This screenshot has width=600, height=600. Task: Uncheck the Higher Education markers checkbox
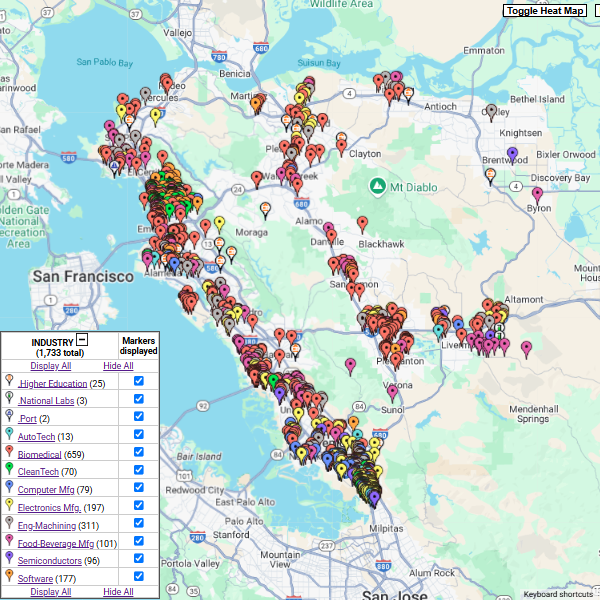coord(139,381)
